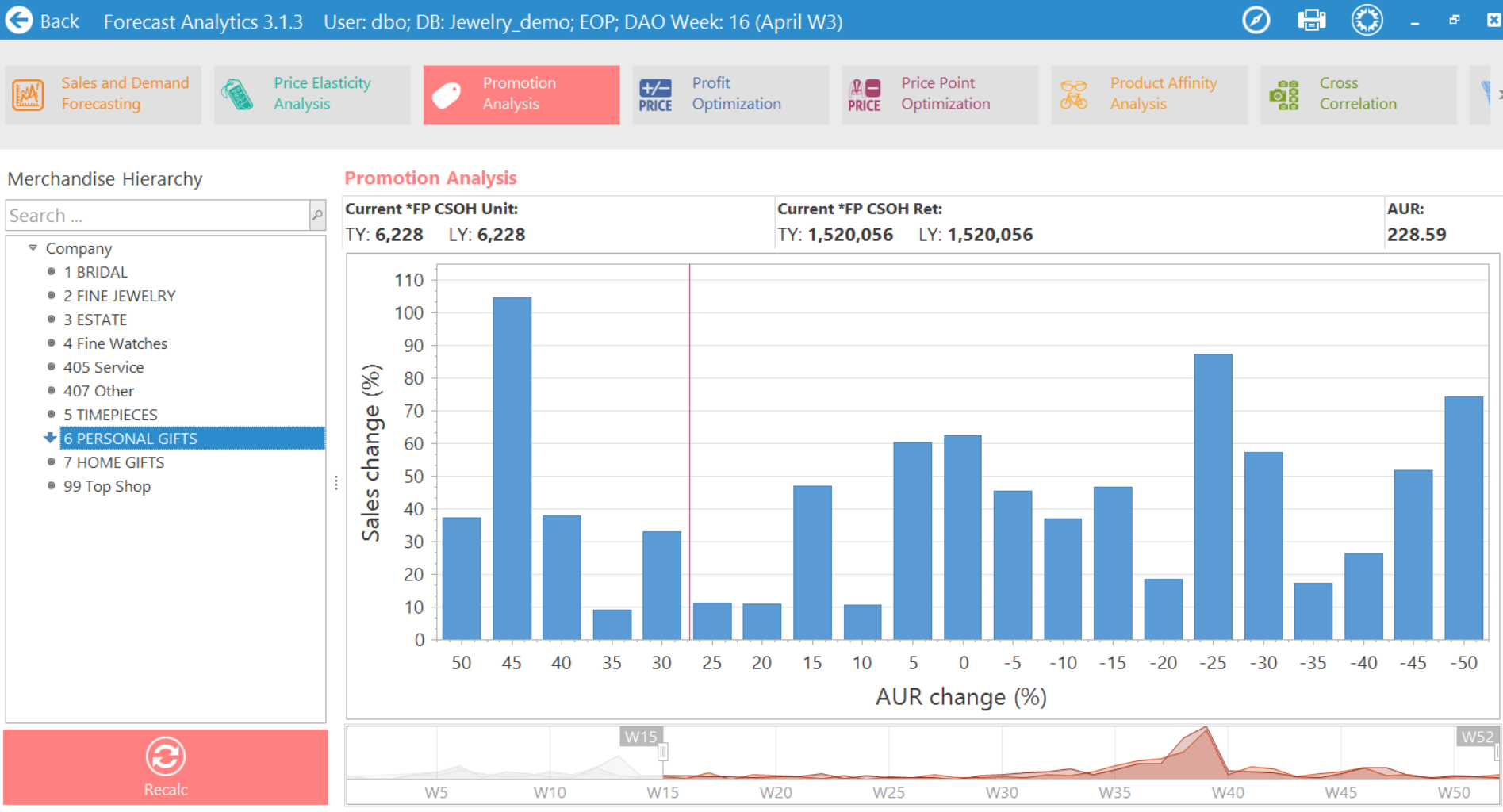
Task: Click the Cross Correlation money icon
Action: point(1284,94)
